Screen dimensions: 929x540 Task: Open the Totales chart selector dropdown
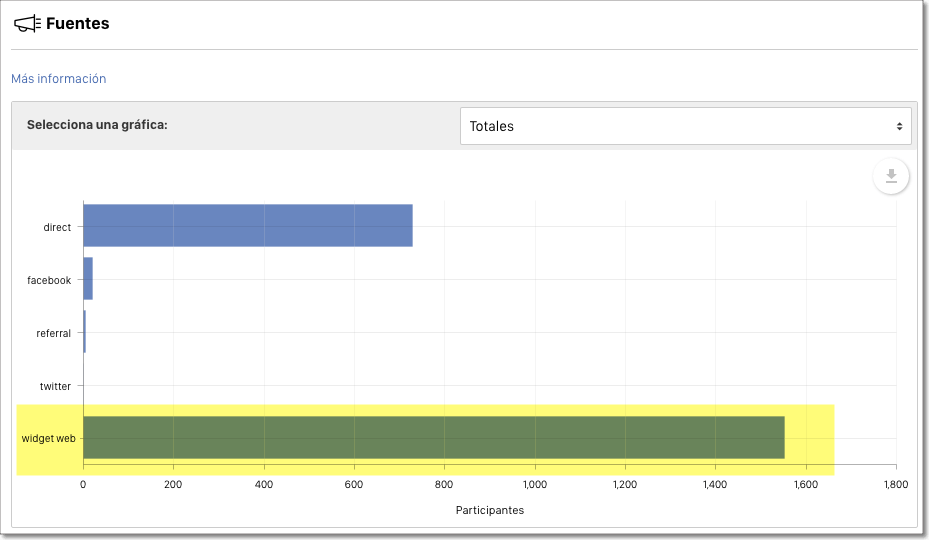click(x=685, y=126)
